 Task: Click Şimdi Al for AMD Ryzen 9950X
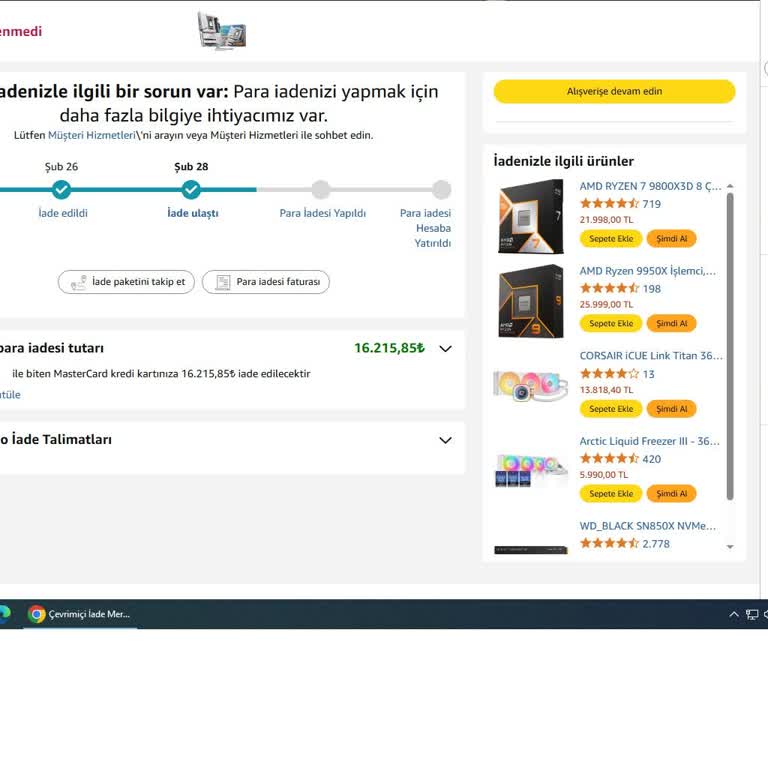point(672,323)
